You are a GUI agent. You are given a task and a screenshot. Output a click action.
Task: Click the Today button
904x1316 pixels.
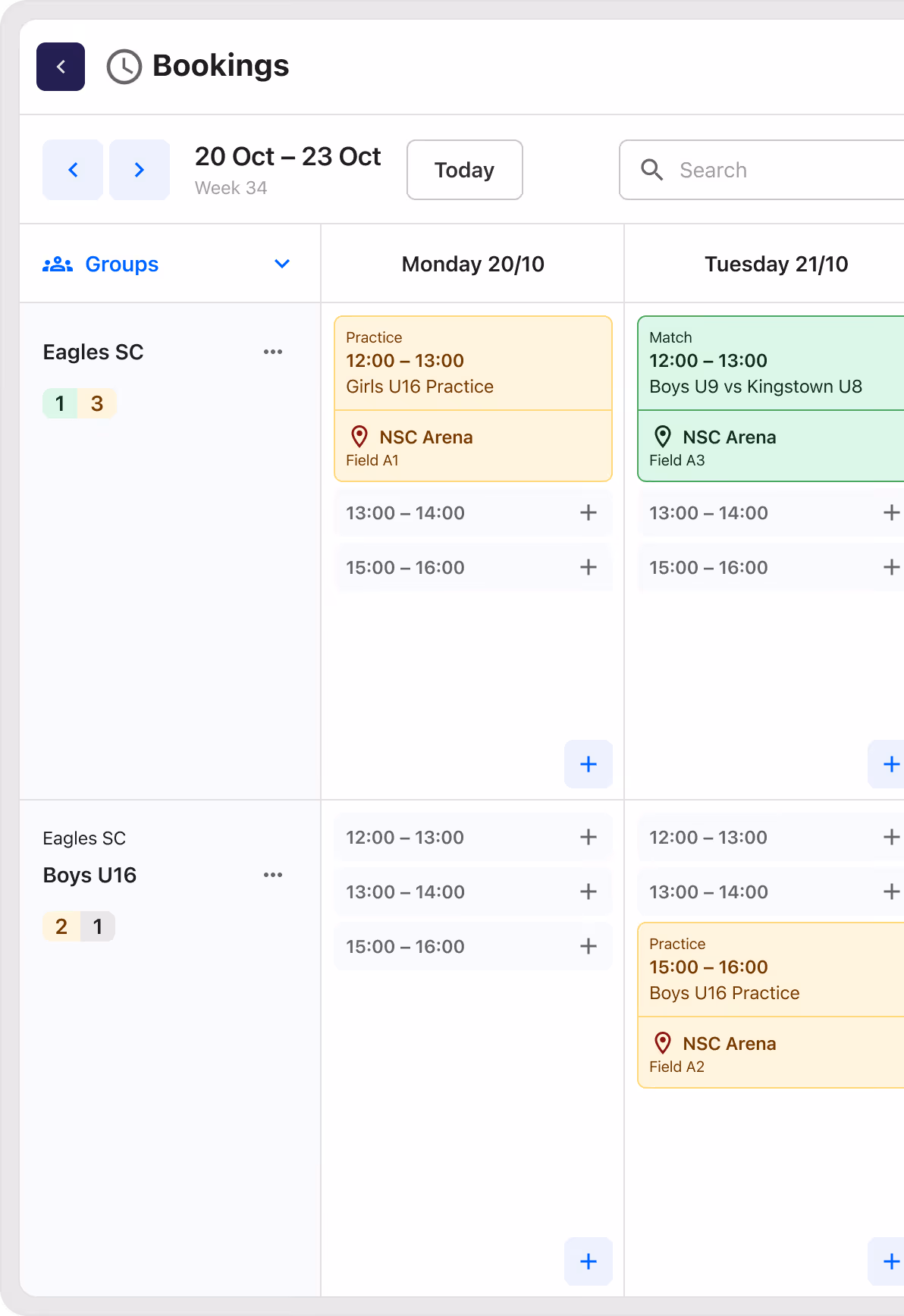tap(465, 170)
